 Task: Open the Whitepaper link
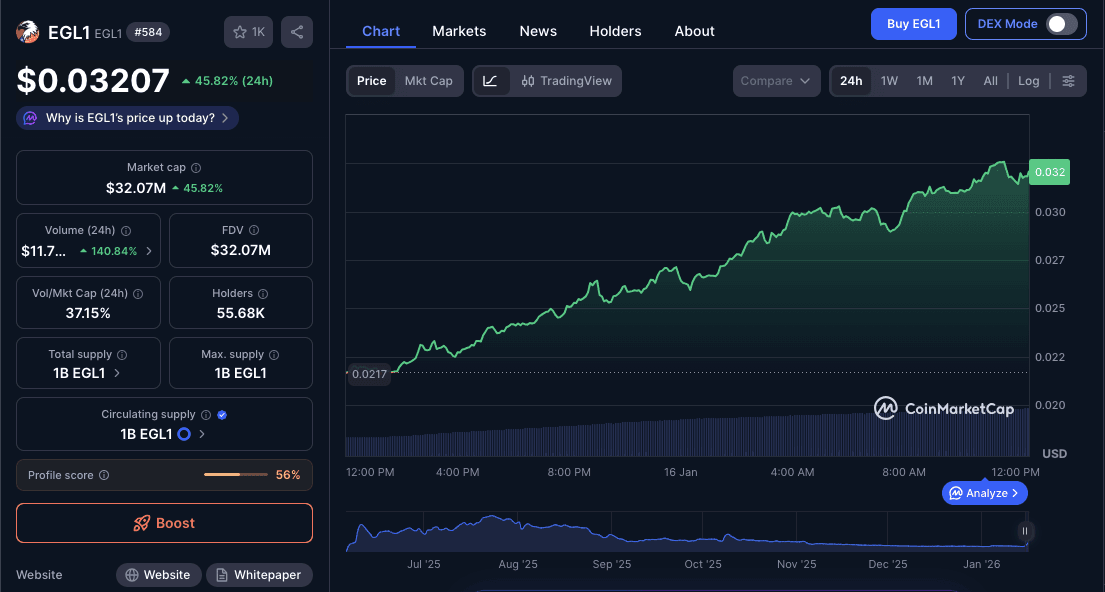point(259,574)
